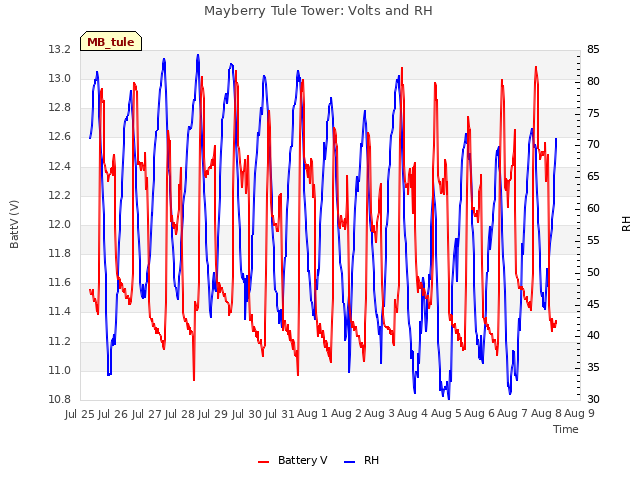Click the 60 RH tick label

point(593,209)
